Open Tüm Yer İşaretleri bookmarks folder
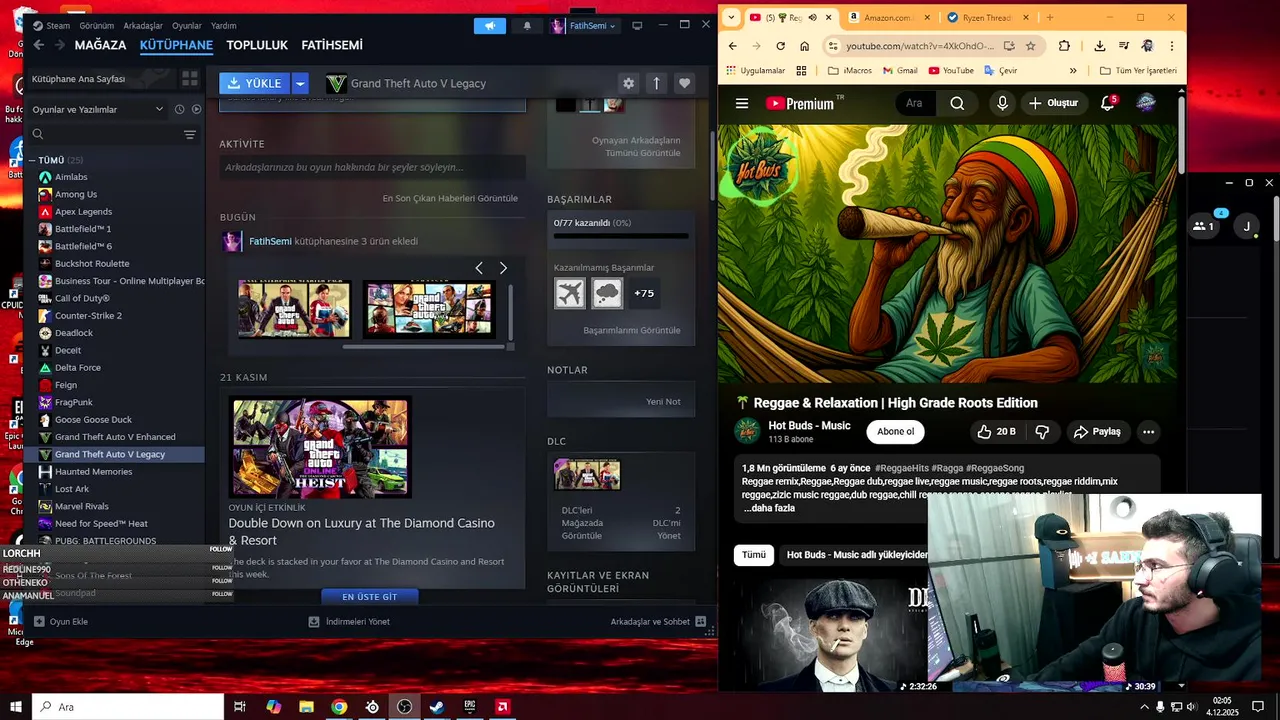This screenshot has height=720, width=1280. tap(1138, 71)
